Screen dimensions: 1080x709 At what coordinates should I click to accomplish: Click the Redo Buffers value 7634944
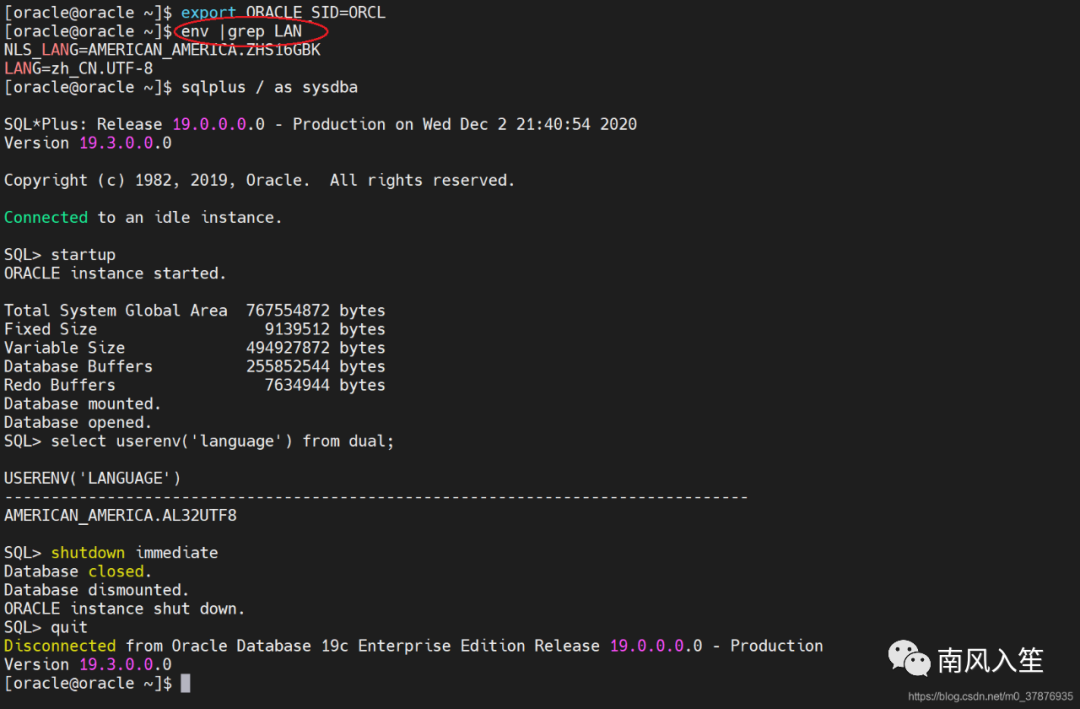(x=298, y=385)
